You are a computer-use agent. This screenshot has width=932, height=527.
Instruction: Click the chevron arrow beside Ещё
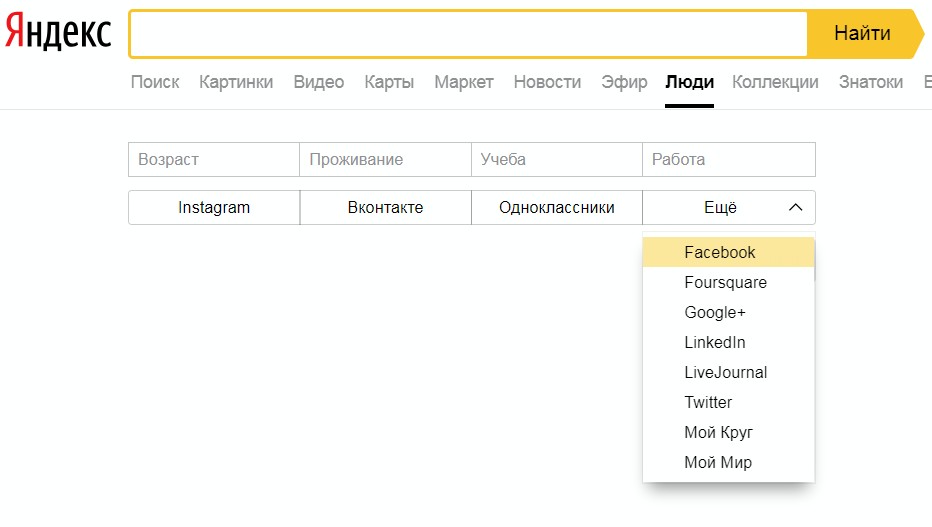pos(795,207)
